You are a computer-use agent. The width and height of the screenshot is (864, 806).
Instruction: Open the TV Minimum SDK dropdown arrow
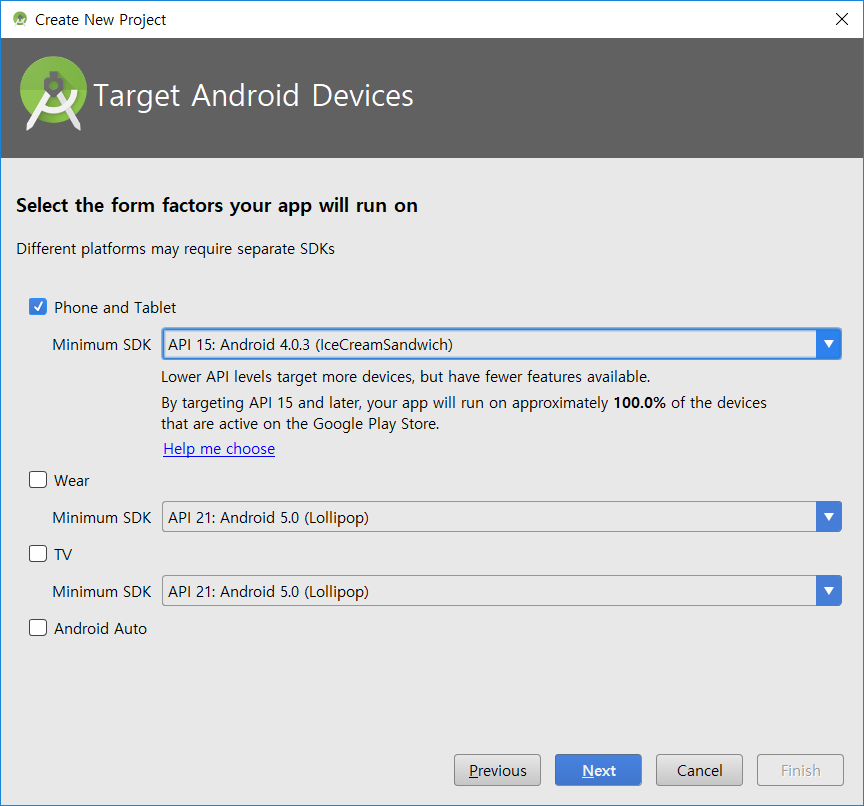[x=828, y=591]
